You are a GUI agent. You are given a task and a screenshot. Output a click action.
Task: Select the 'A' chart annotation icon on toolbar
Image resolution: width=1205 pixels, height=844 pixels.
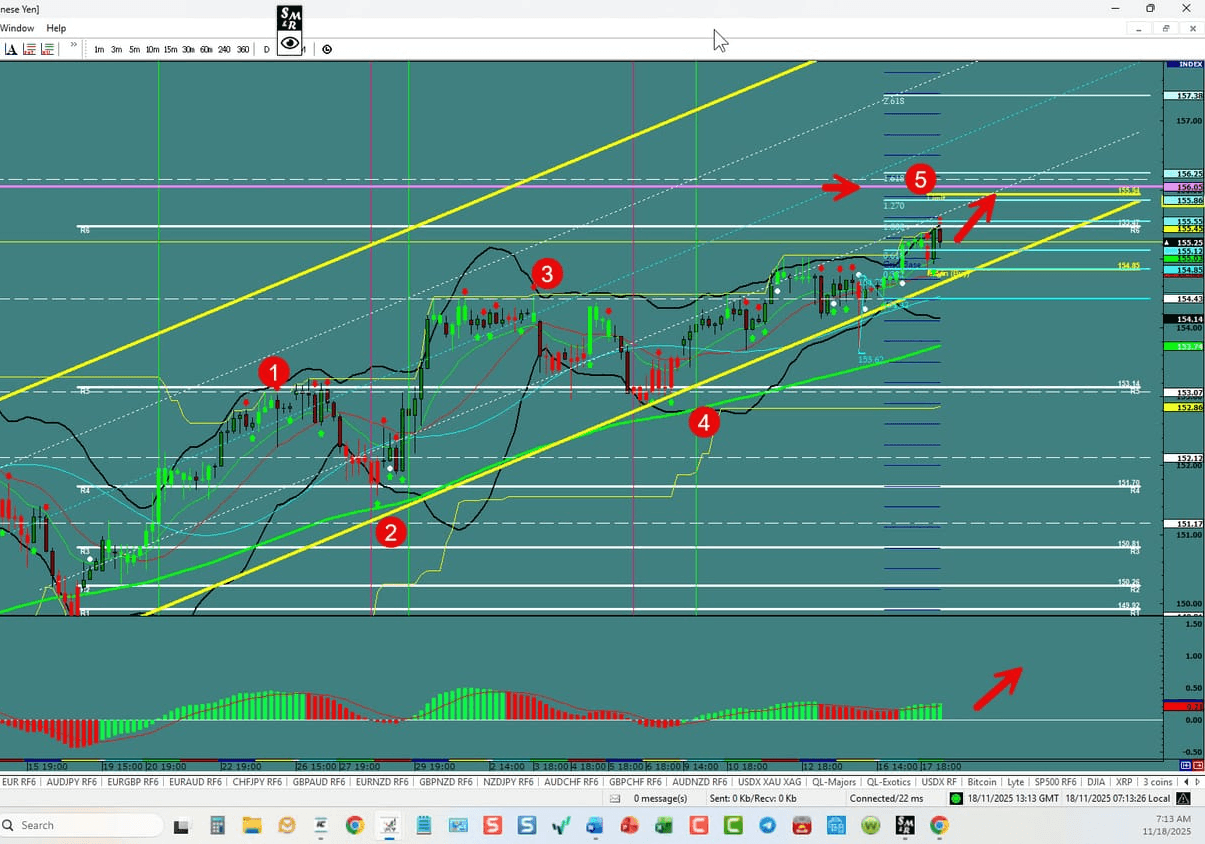pyautogui.click(x=11, y=49)
